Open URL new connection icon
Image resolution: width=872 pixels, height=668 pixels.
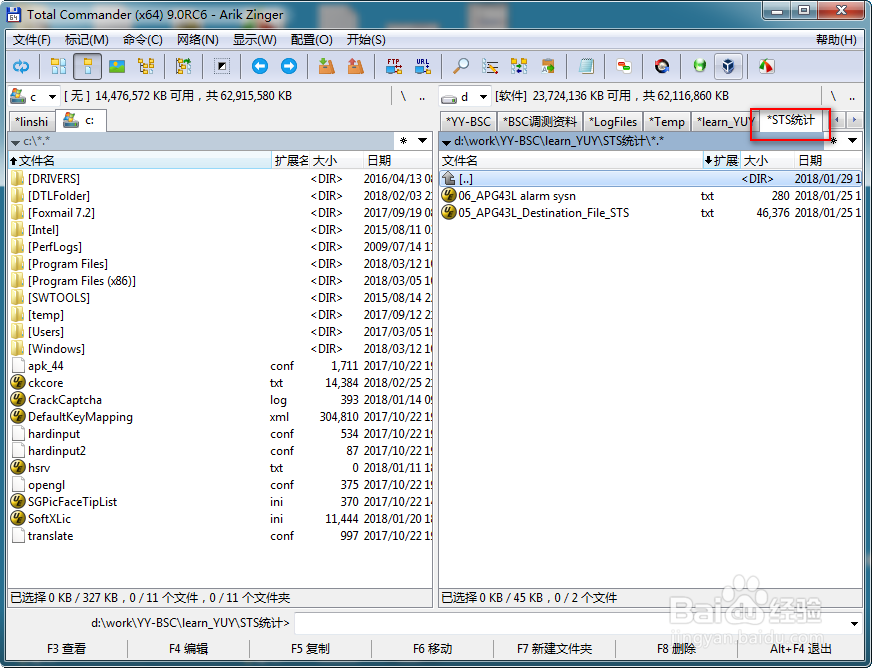tap(423, 67)
